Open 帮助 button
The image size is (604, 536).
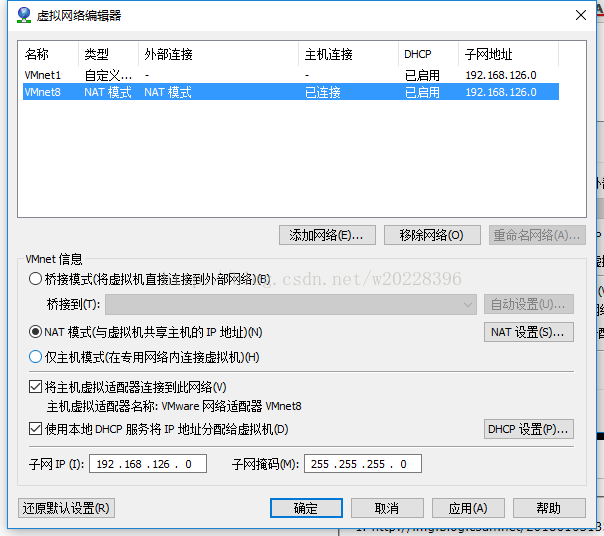coord(549,508)
